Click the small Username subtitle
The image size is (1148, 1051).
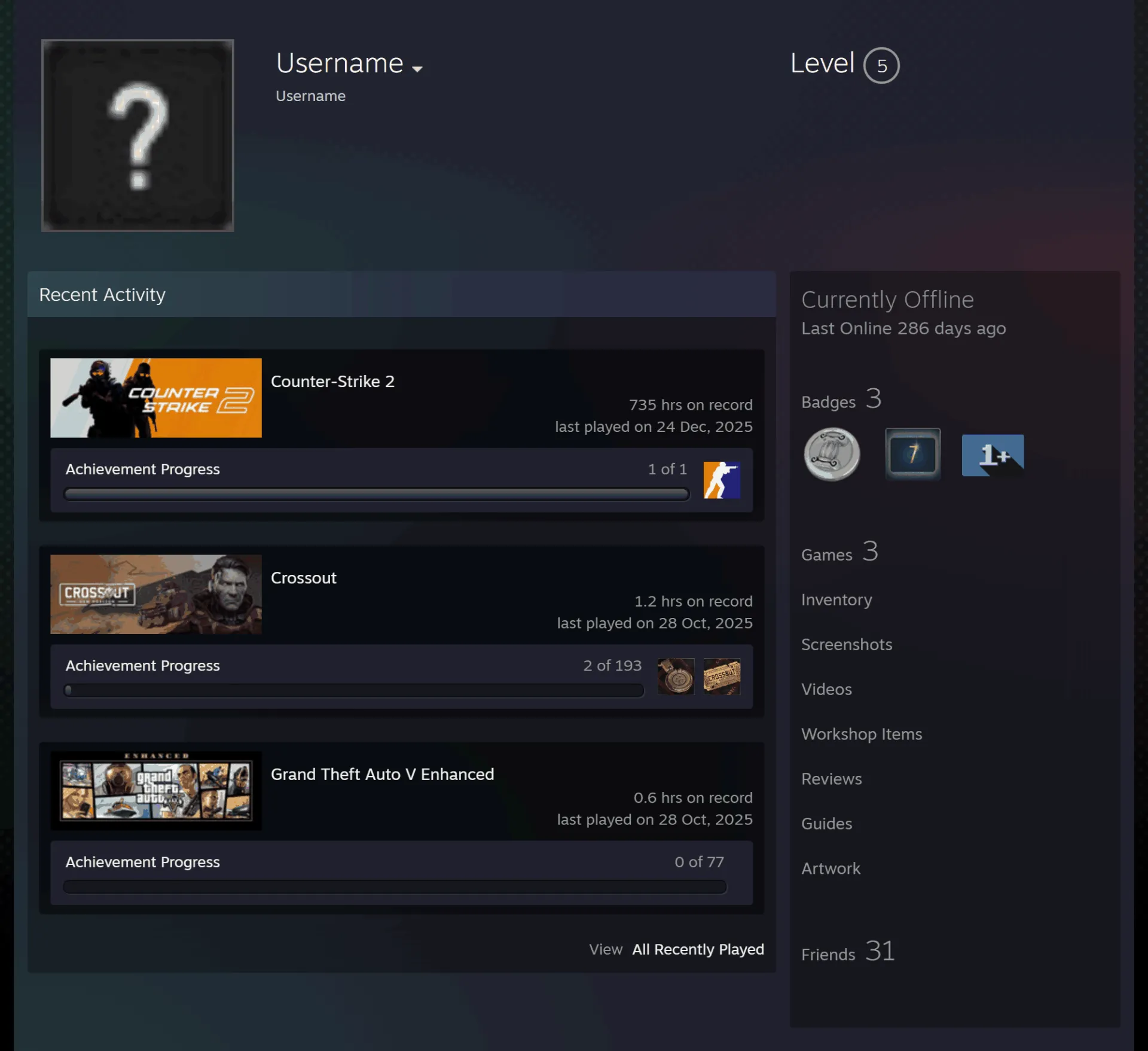[x=310, y=96]
